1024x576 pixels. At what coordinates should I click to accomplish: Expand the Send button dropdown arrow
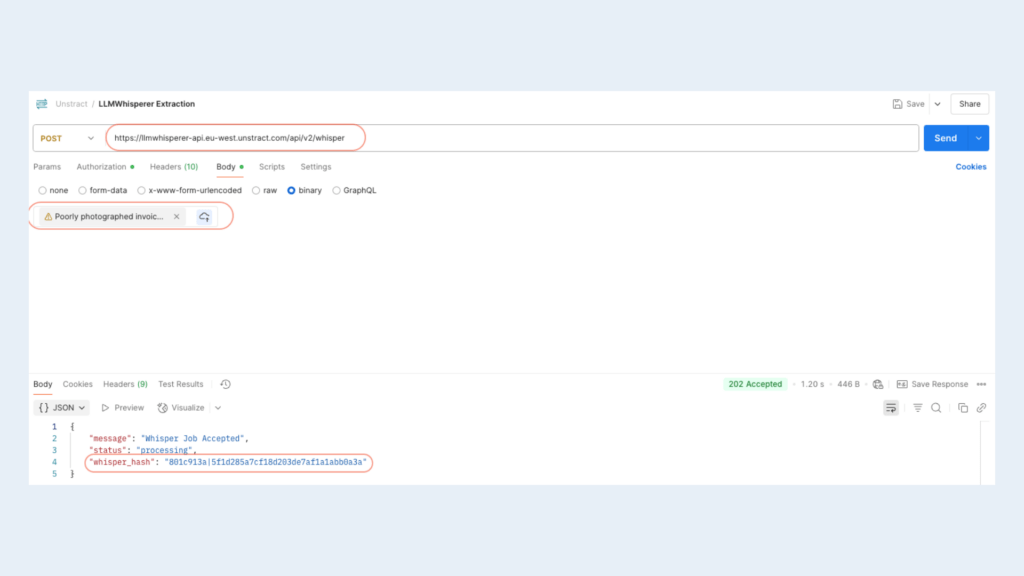979,138
